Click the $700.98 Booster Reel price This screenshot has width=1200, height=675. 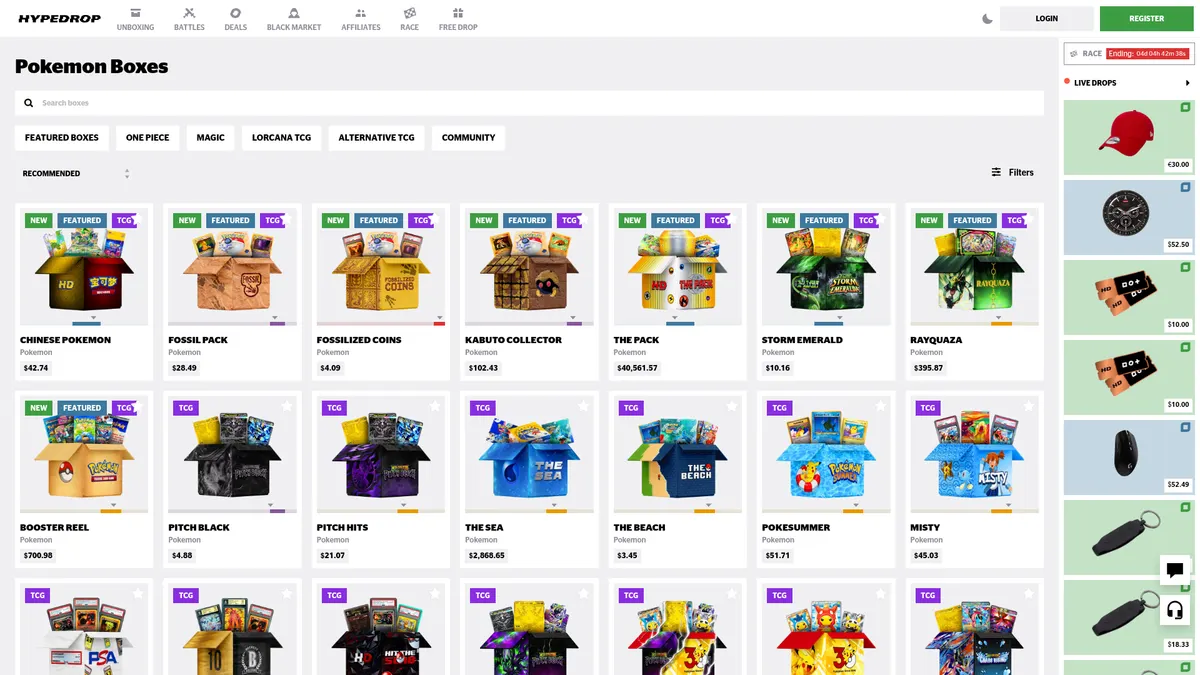pyautogui.click(x=38, y=555)
